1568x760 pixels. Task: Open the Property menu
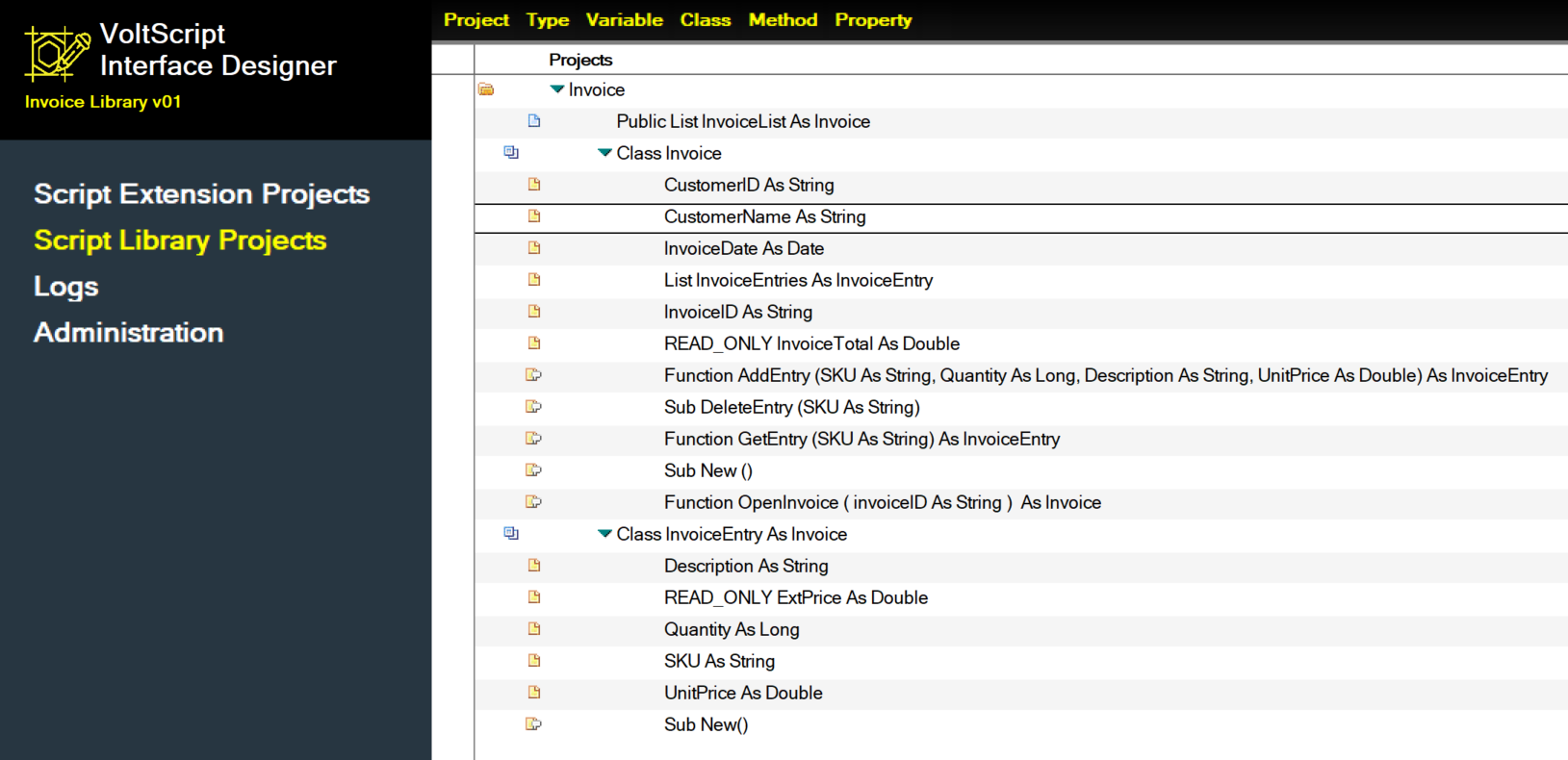click(x=873, y=20)
